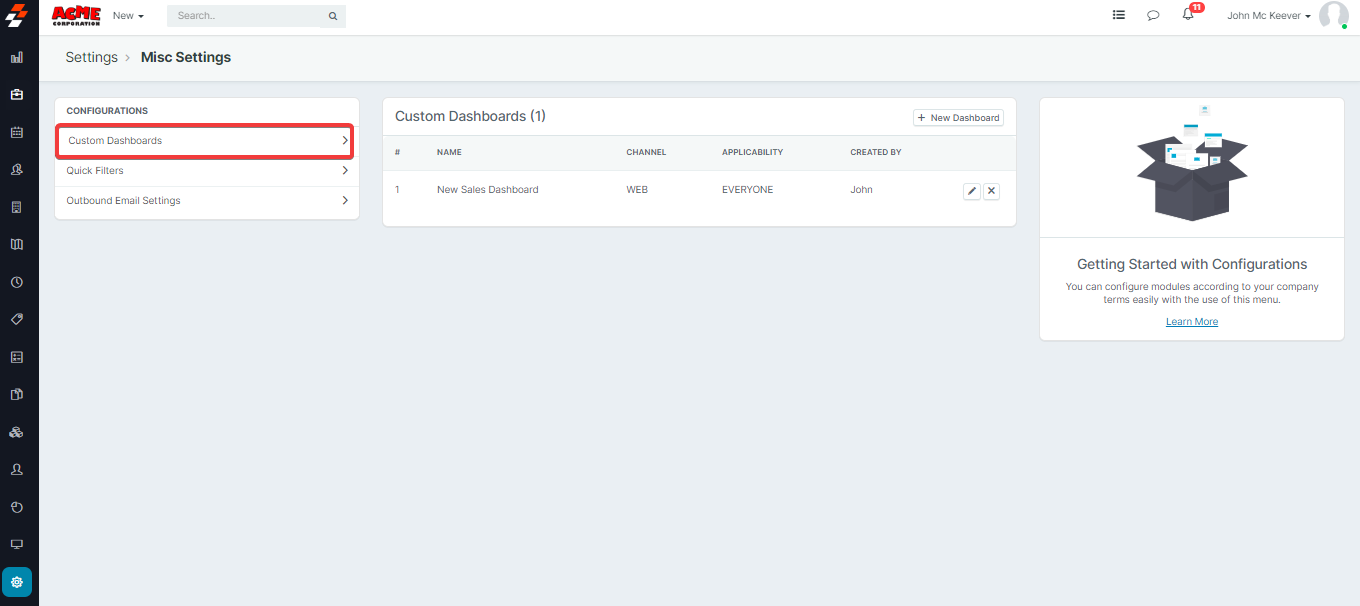Image resolution: width=1360 pixels, height=606 pixels.
Task: Open the chat messages icon
Action: pos(1153,16)
